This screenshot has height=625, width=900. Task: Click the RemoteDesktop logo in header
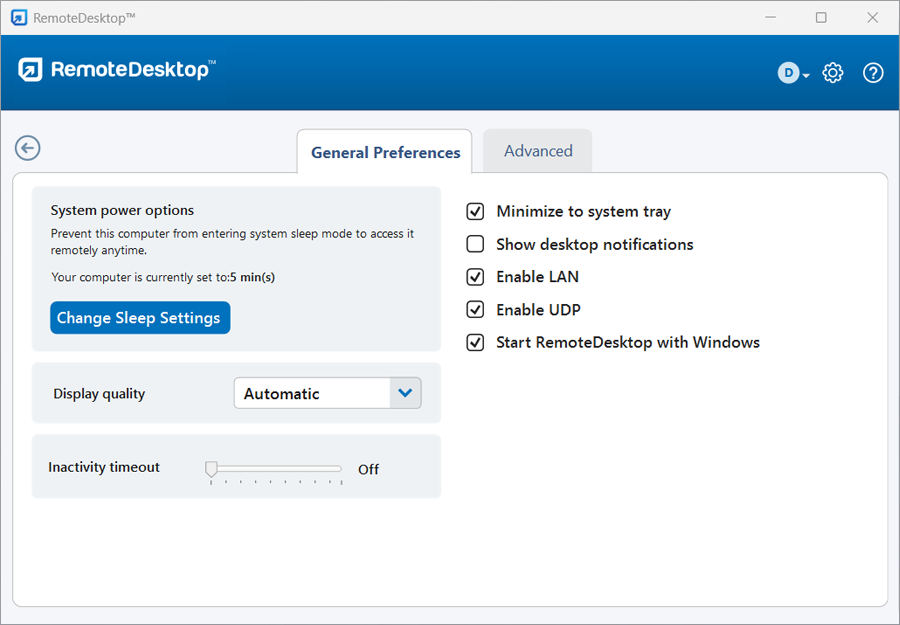115,70
